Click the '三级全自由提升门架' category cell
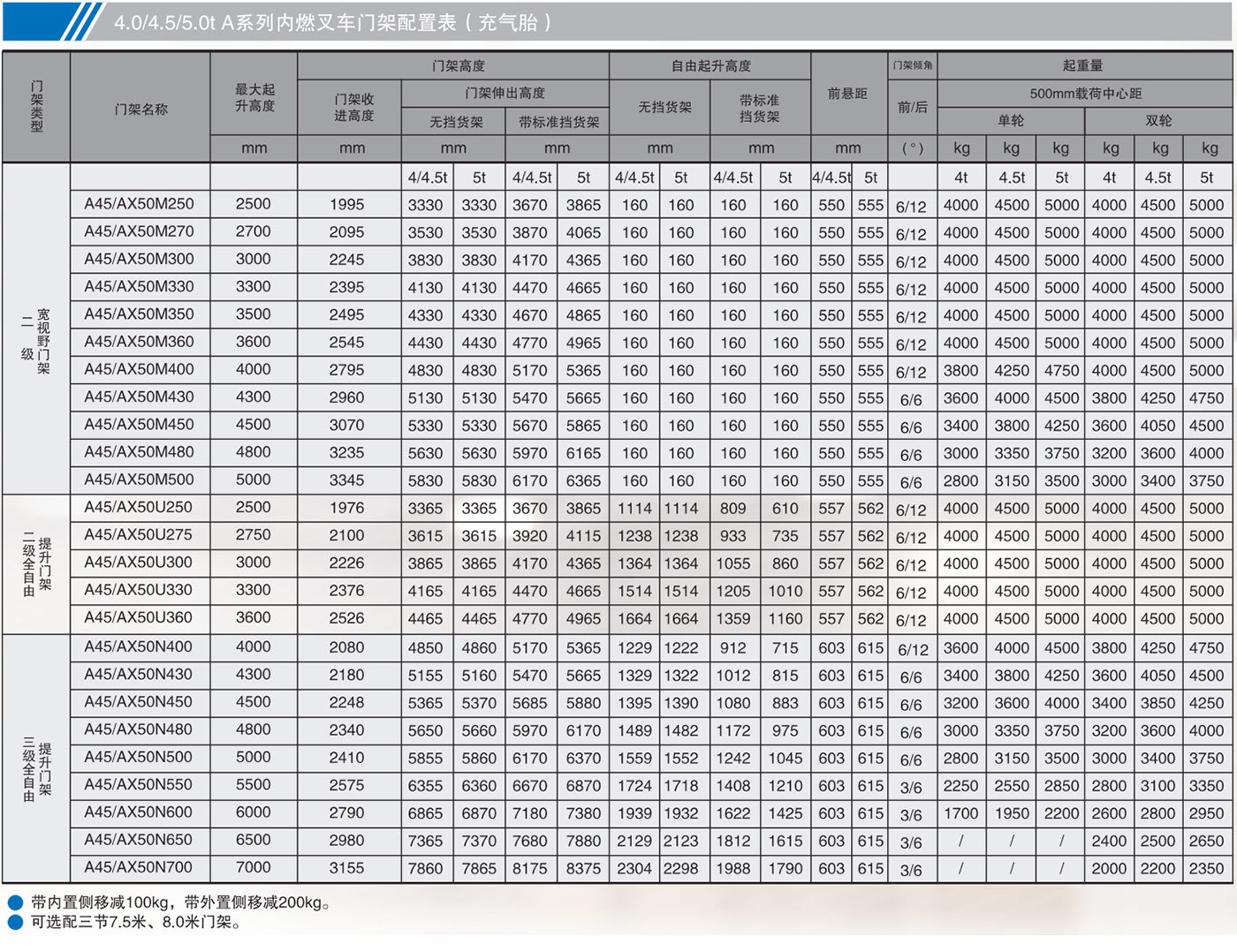The width and height of the screenshot is (1237, 952). click(x=36, y=758)
